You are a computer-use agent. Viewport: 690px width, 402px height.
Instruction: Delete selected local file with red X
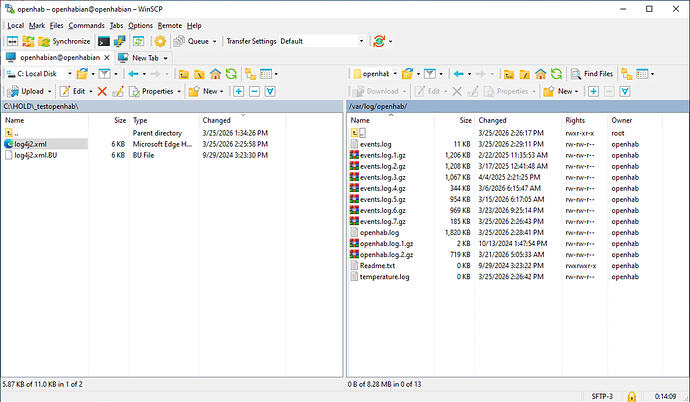102,91
